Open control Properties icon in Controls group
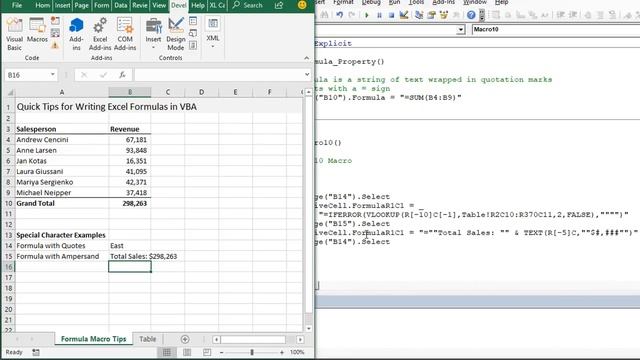The image size is (640, 360). click(x=193, y=21)
